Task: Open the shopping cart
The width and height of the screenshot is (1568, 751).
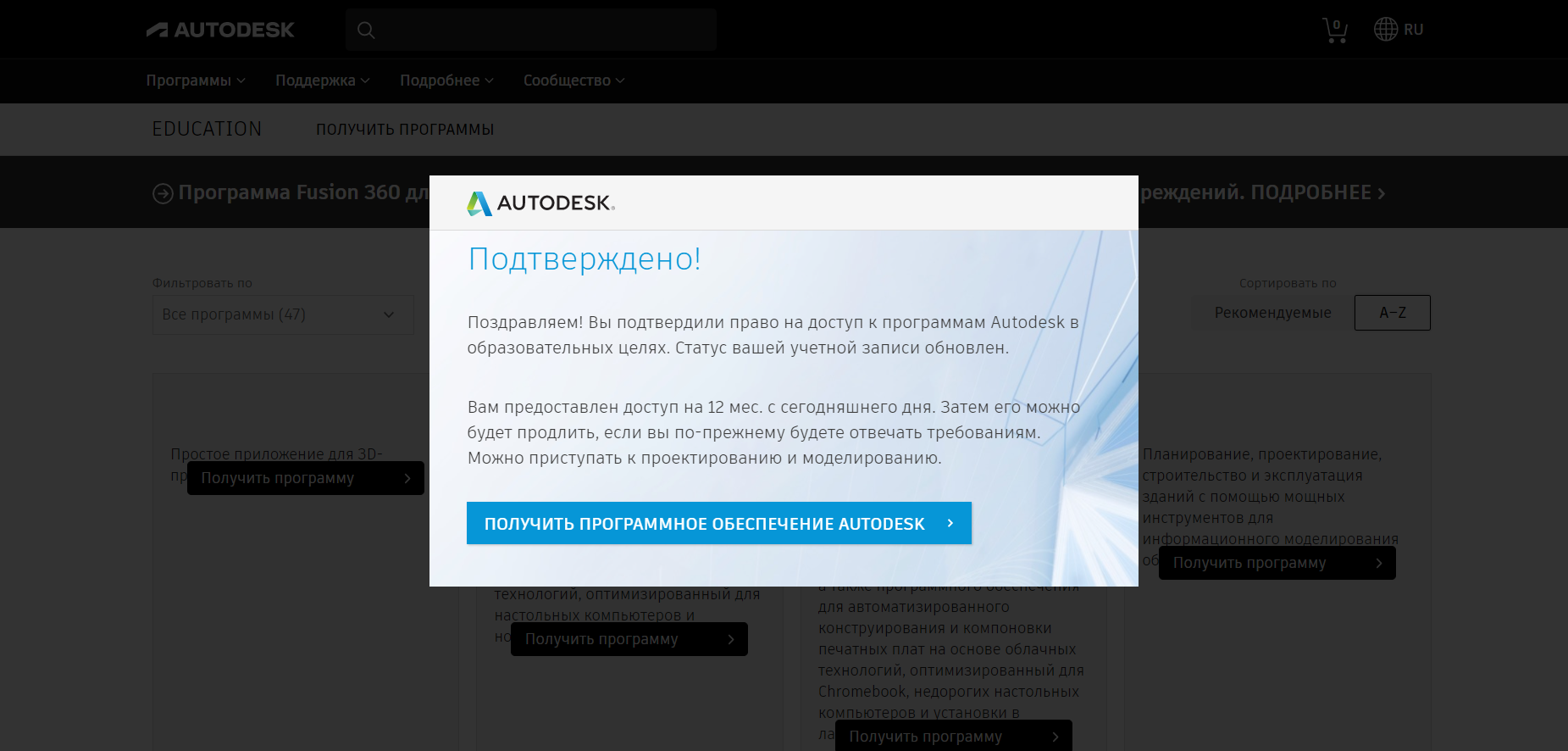Action: (x=1335, y=30)
